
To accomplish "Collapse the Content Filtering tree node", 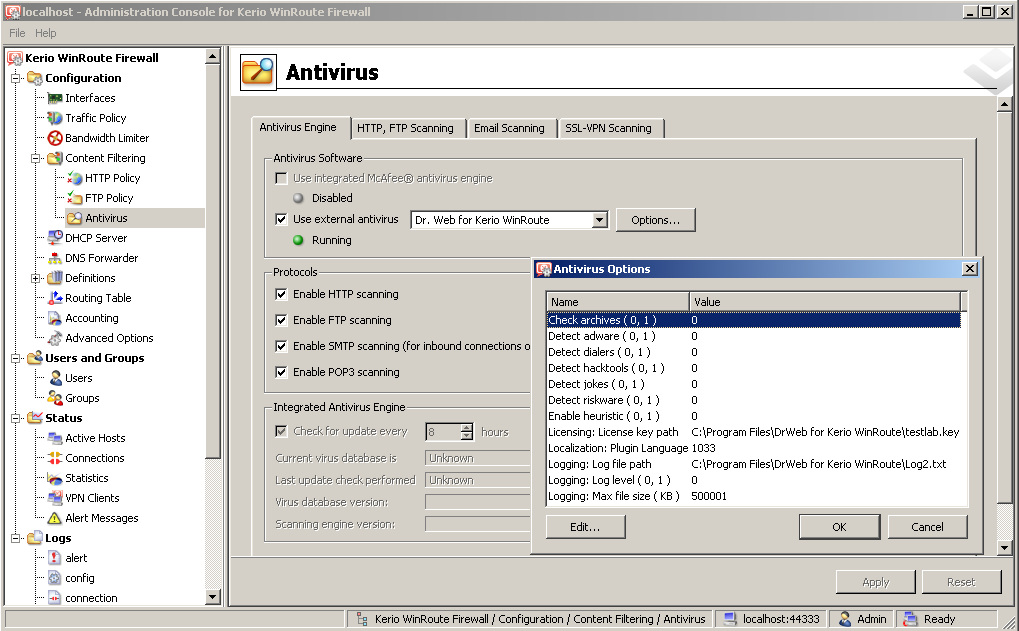I will (x=35, y=159).
